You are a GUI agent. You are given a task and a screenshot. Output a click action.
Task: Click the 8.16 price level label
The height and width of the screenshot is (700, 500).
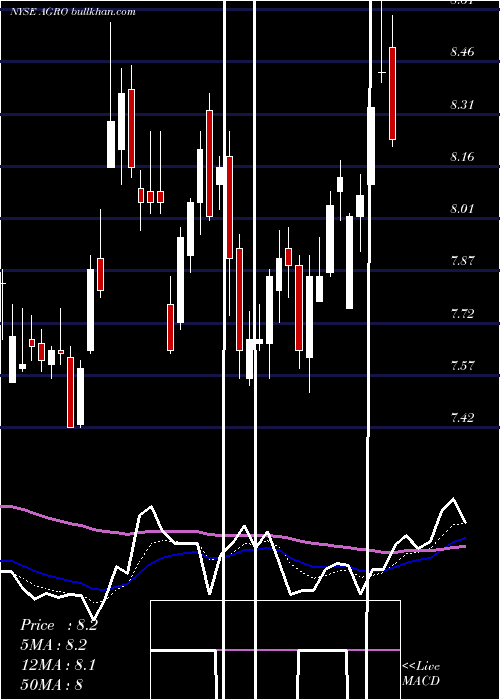click(x=462, y=157)
